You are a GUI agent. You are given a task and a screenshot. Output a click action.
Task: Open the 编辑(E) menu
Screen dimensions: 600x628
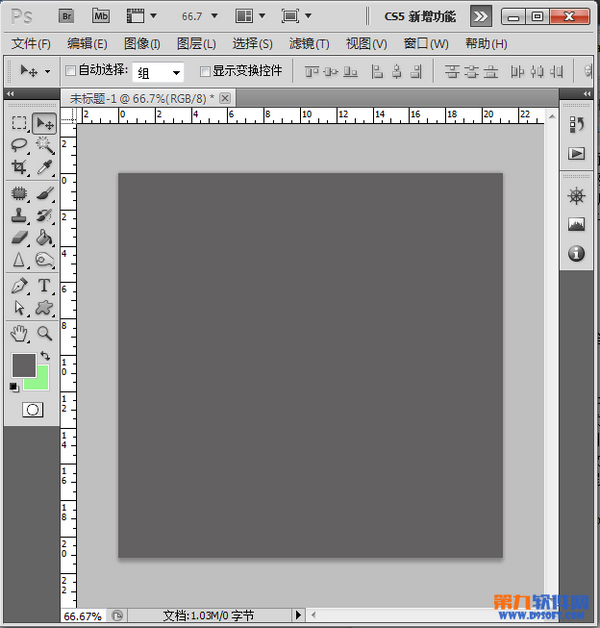[87, 43]
